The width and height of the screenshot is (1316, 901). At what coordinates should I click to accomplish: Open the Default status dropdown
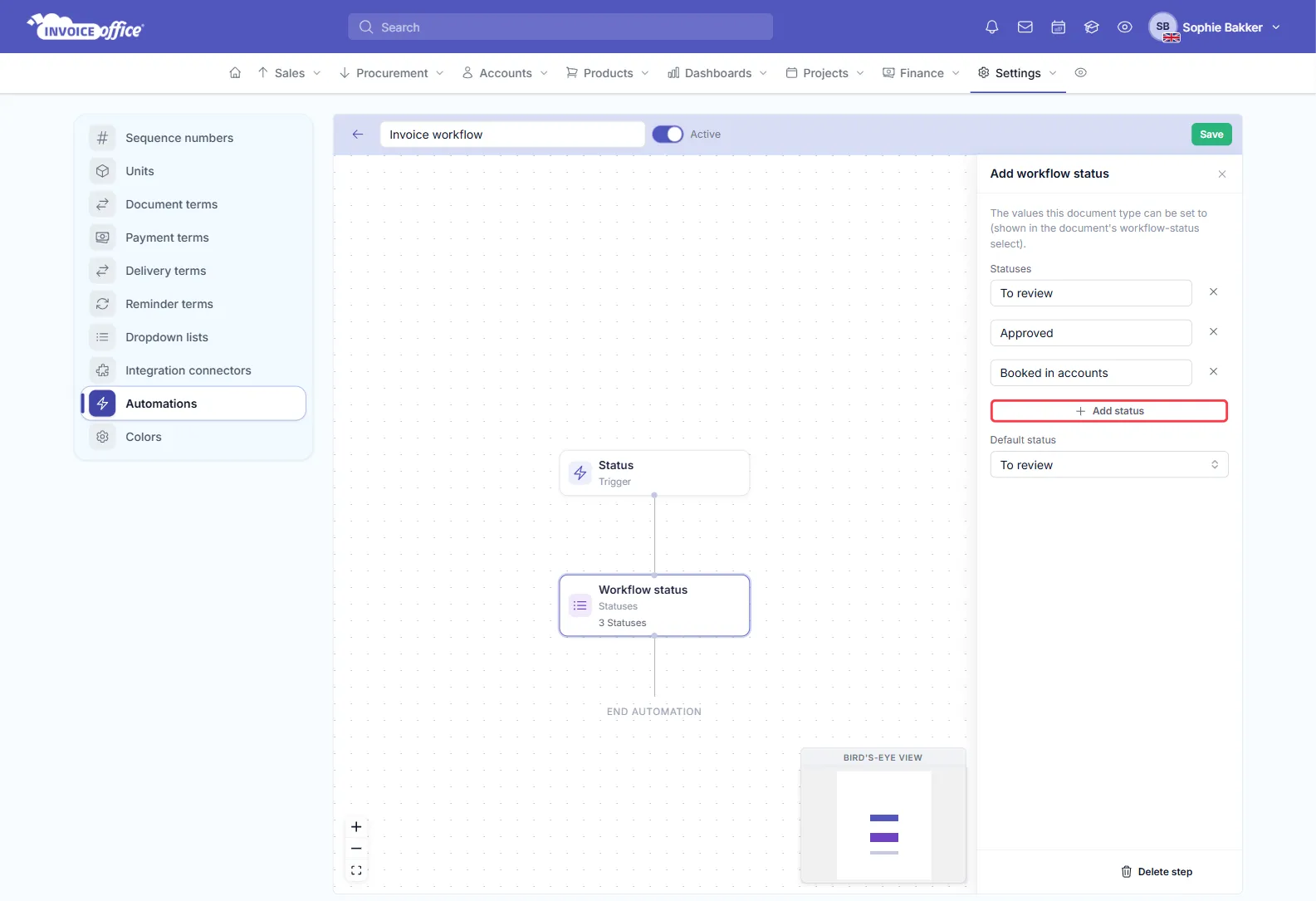1108,465
